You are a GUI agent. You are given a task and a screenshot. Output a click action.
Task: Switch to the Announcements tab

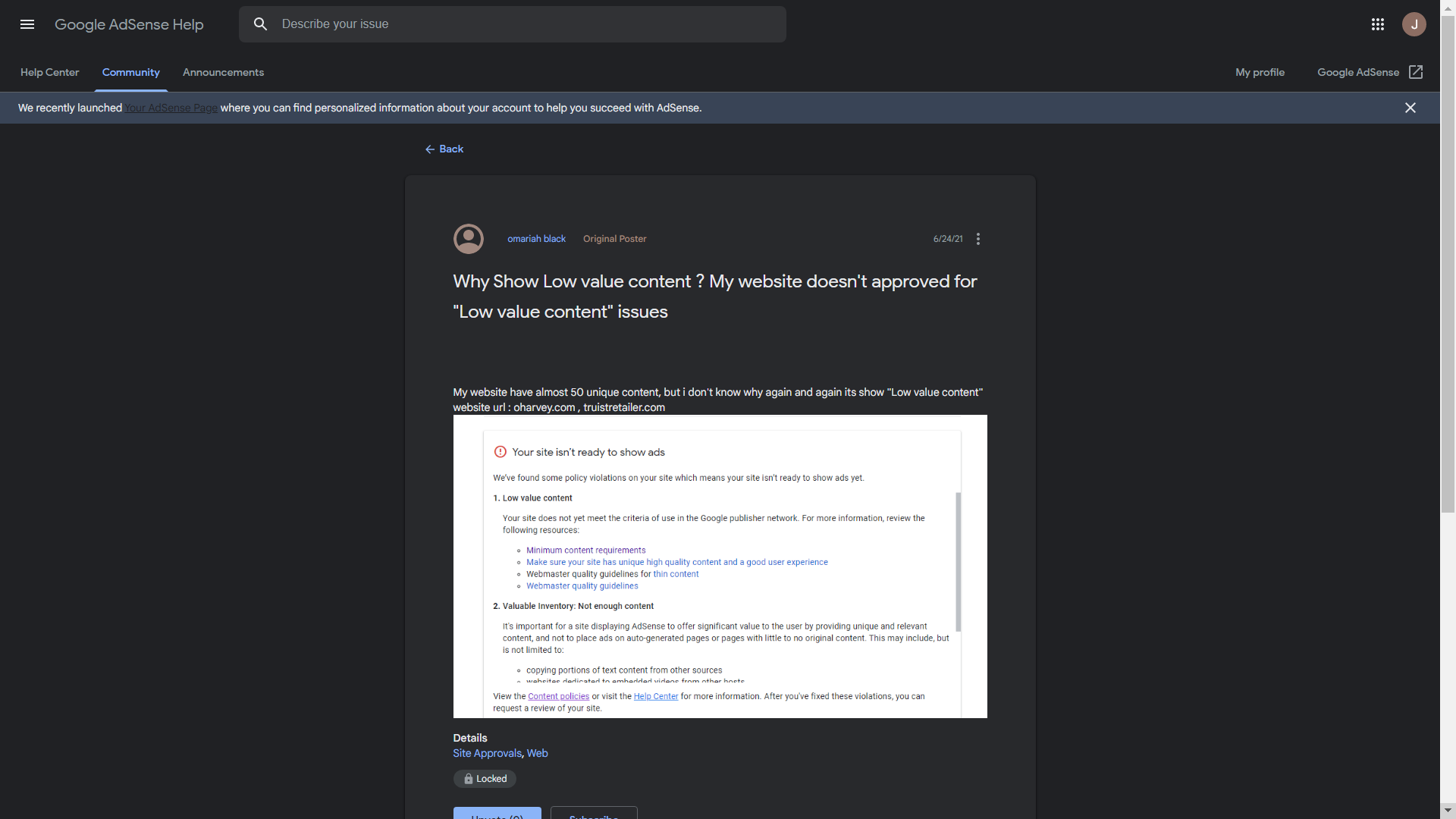click(x=224, y=72)
